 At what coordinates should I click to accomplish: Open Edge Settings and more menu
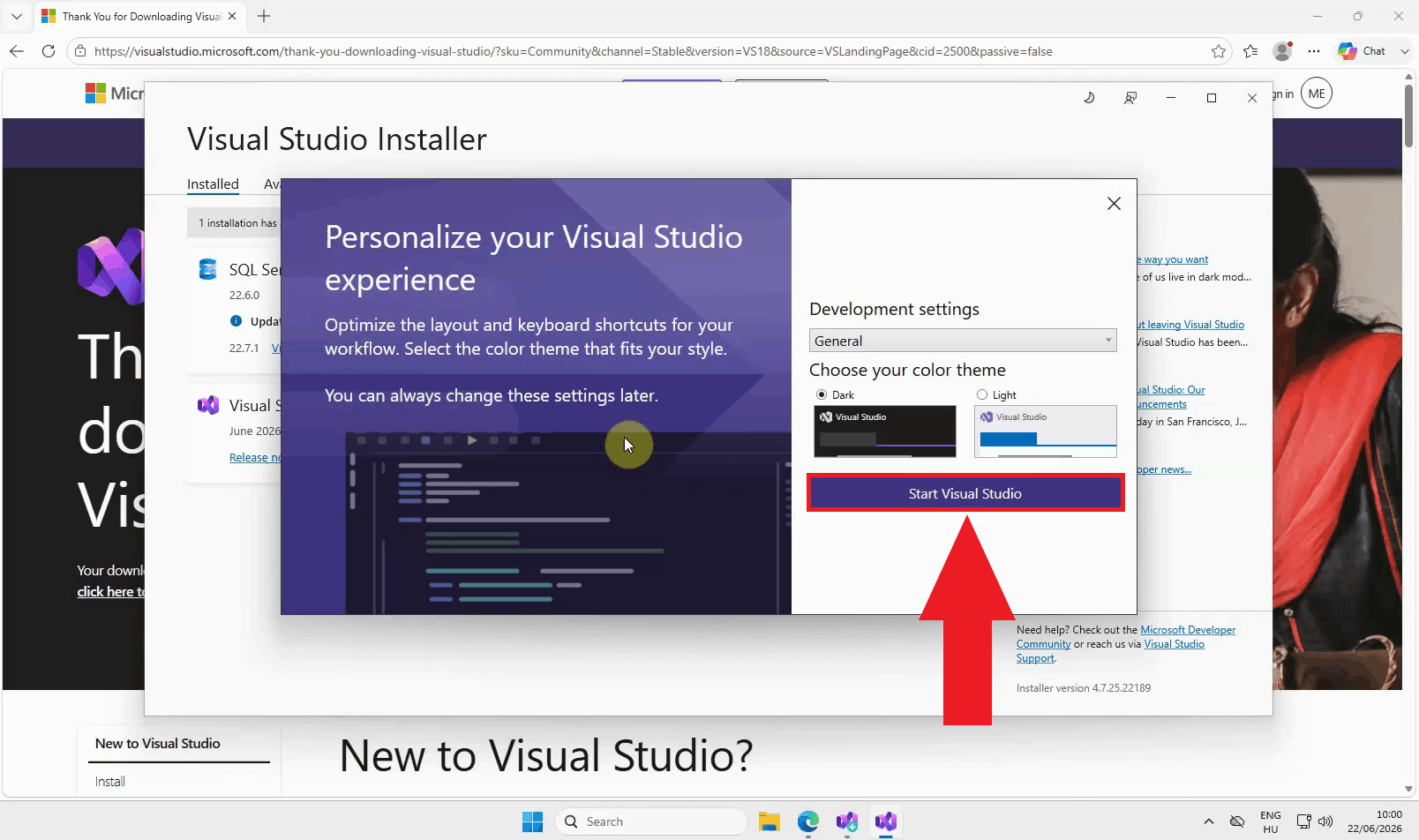tap(1314, 51)
